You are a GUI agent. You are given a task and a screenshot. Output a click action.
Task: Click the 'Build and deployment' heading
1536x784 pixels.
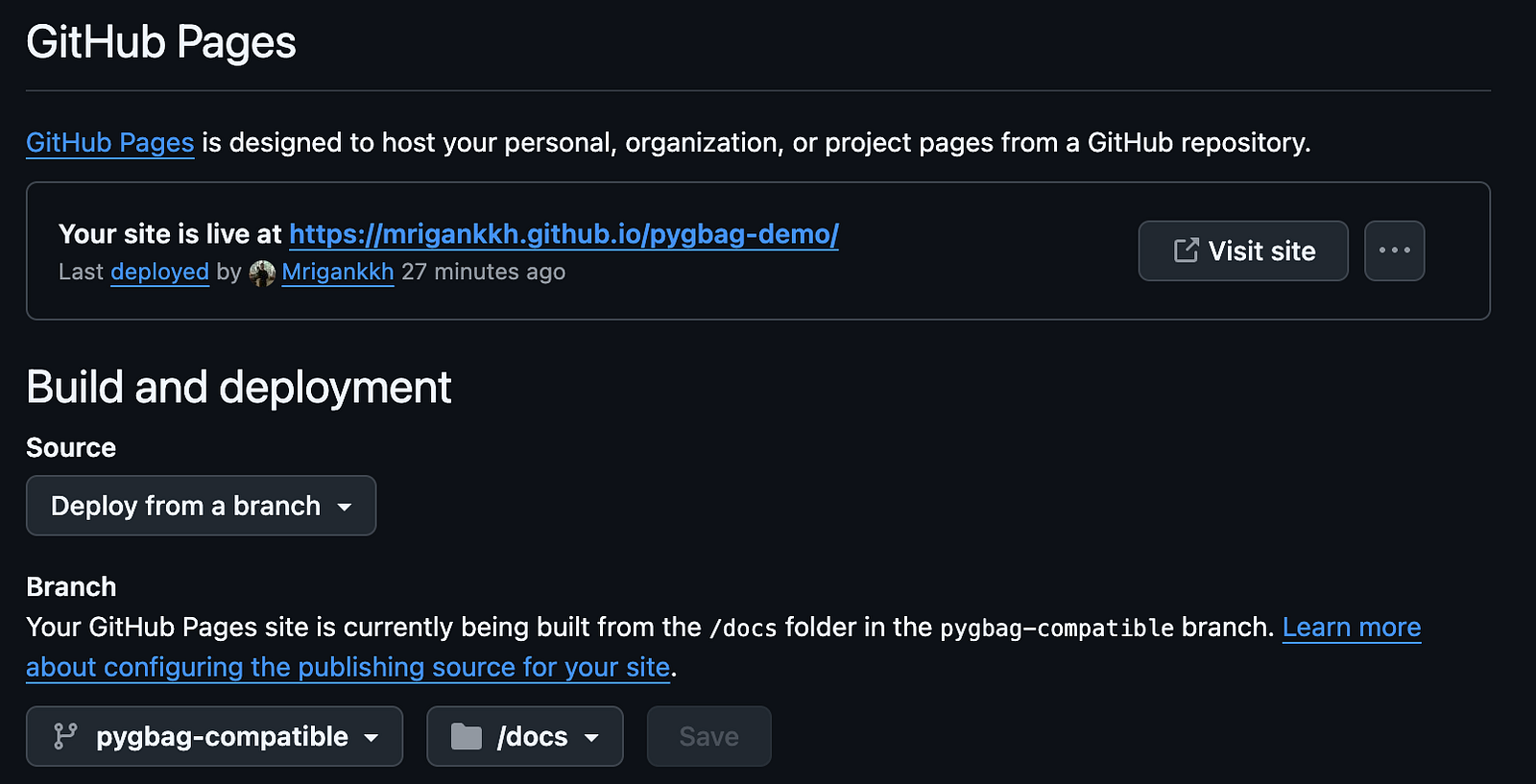coord(239,388)
